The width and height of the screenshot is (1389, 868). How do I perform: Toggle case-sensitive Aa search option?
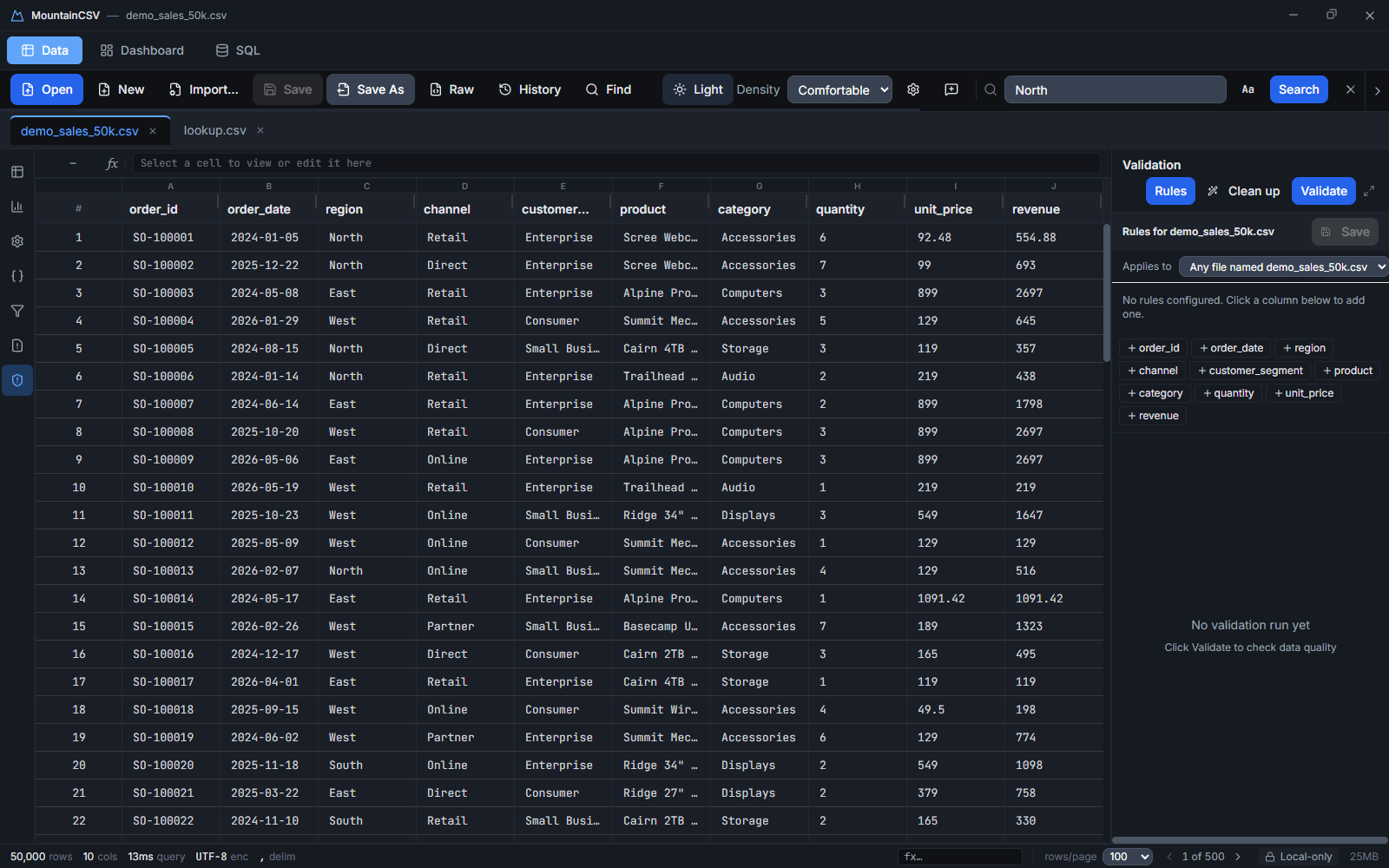click(x=1247, y=89)
